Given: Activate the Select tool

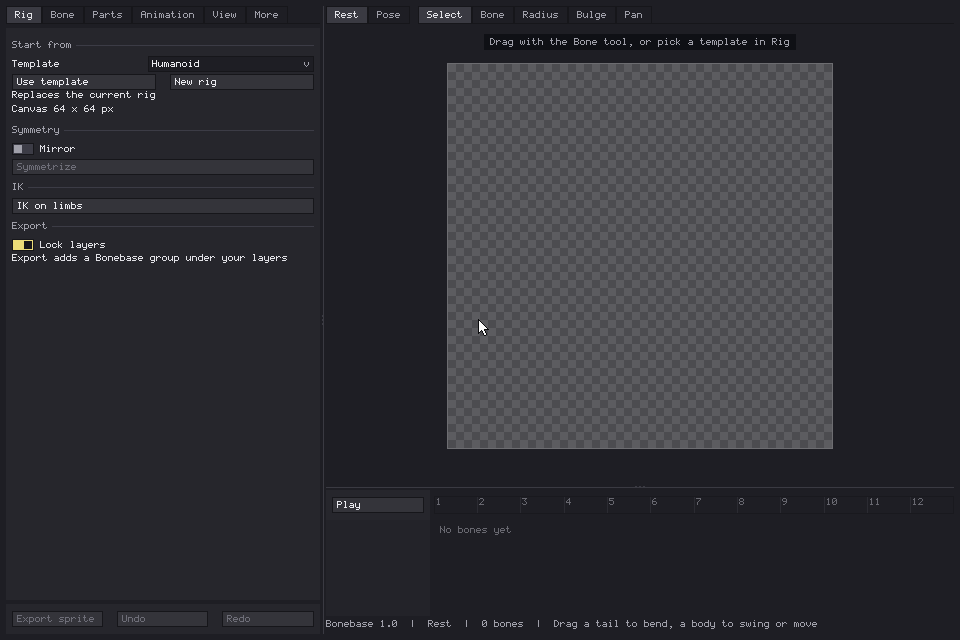Looking at the screenshot, I should [444, 15].
